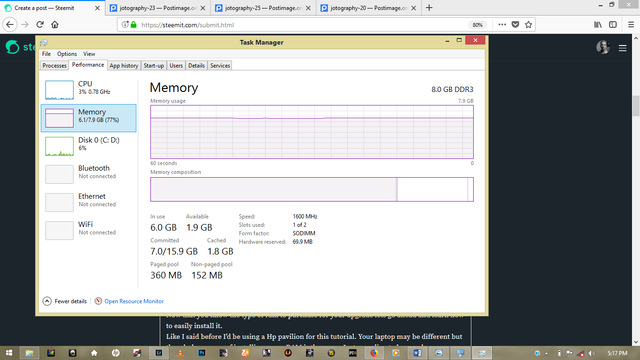Image resolution: width=640 pixels, height=360 pixels.
Task: Go forward in Firefox
Action: (x=25, y=24)
